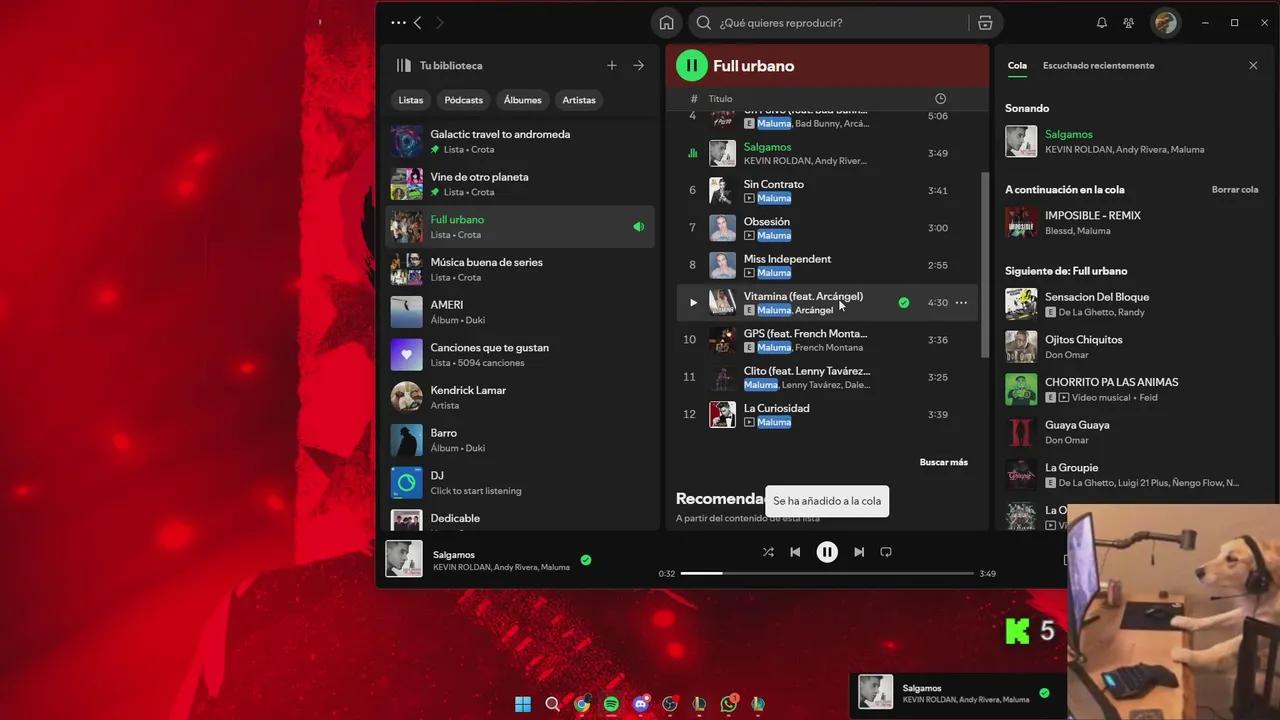Click the browse icon in search bar
Screen dimensions: 1280x720
pyautogui.click(x=985, y=23)
